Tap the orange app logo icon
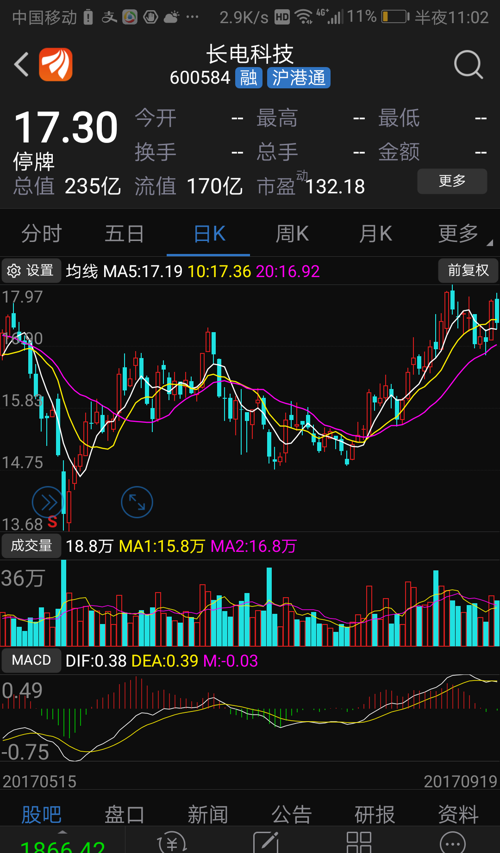The height and width of the screenshot is (853, 500). [x=55, y=65]
